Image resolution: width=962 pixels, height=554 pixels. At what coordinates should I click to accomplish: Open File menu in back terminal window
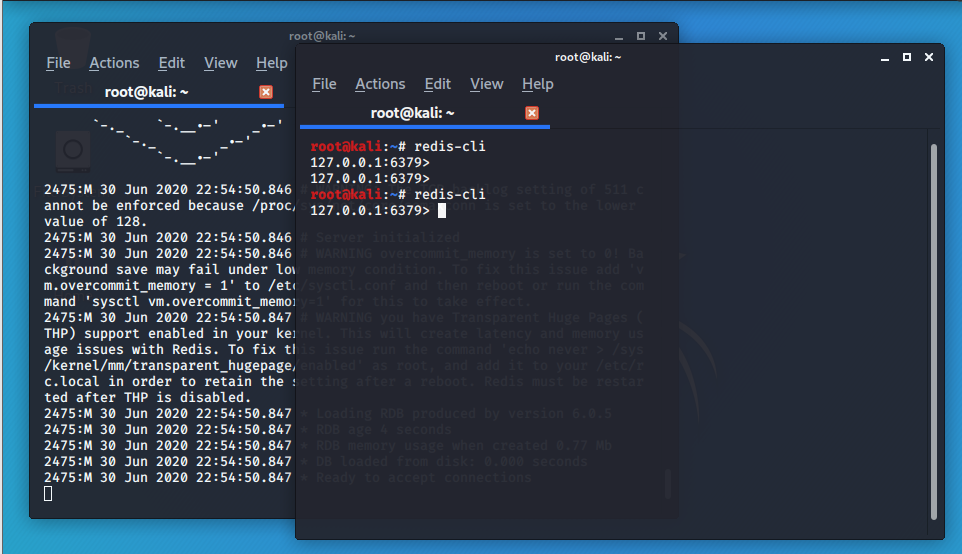click(58, 63)
